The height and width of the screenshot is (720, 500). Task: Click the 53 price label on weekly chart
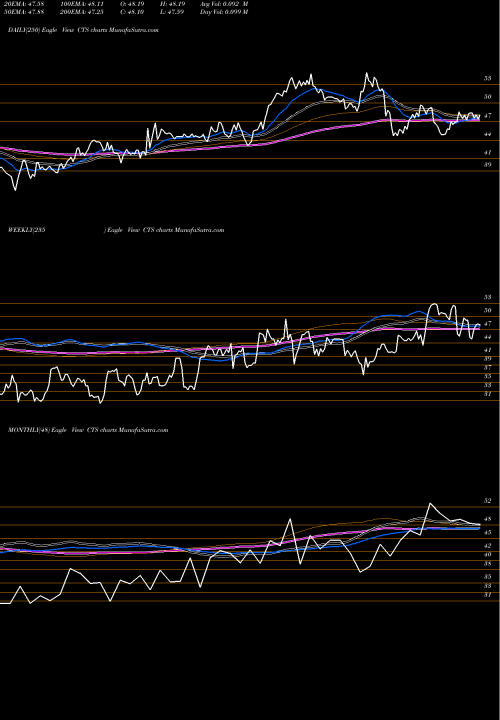pos(487,298)
